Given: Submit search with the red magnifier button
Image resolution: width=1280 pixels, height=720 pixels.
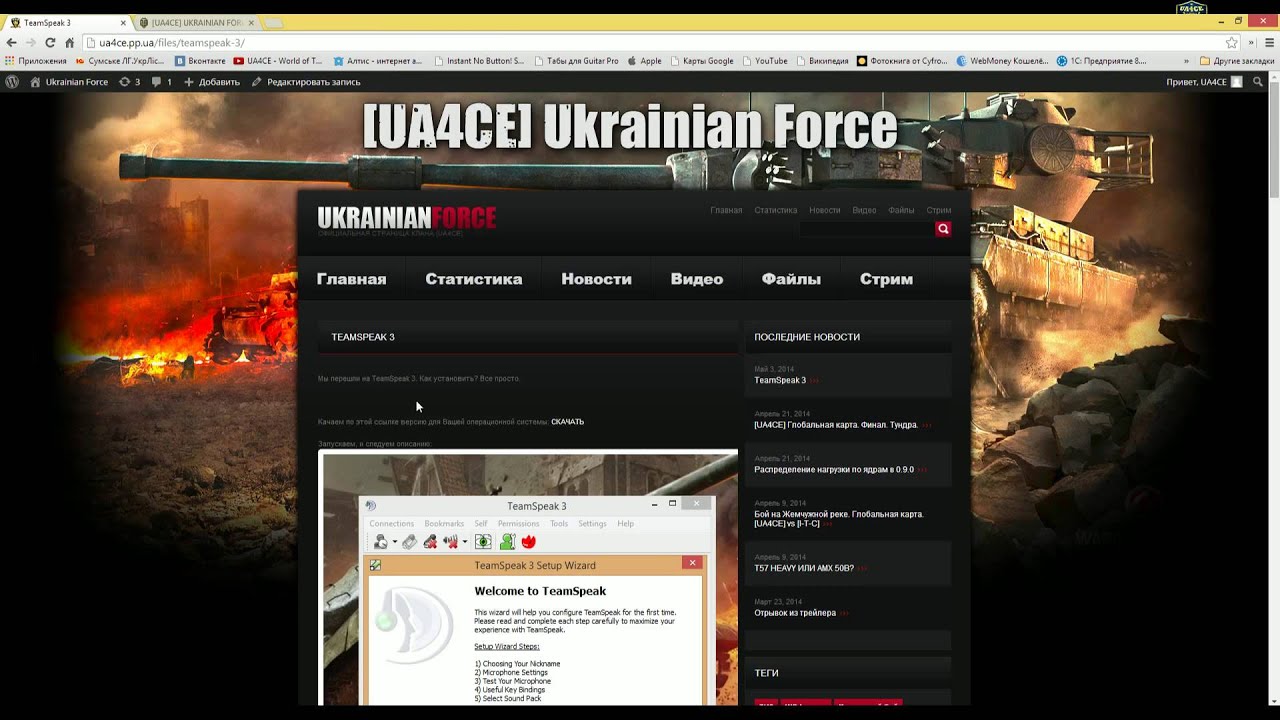Looking at the screenshot, I should click(x=943, y=229).
